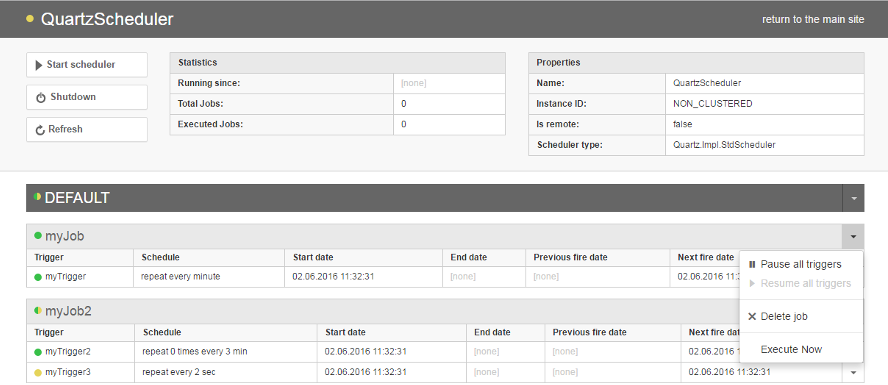Click the status dot of myJob2
888x385 pixels.
(38, 310)
